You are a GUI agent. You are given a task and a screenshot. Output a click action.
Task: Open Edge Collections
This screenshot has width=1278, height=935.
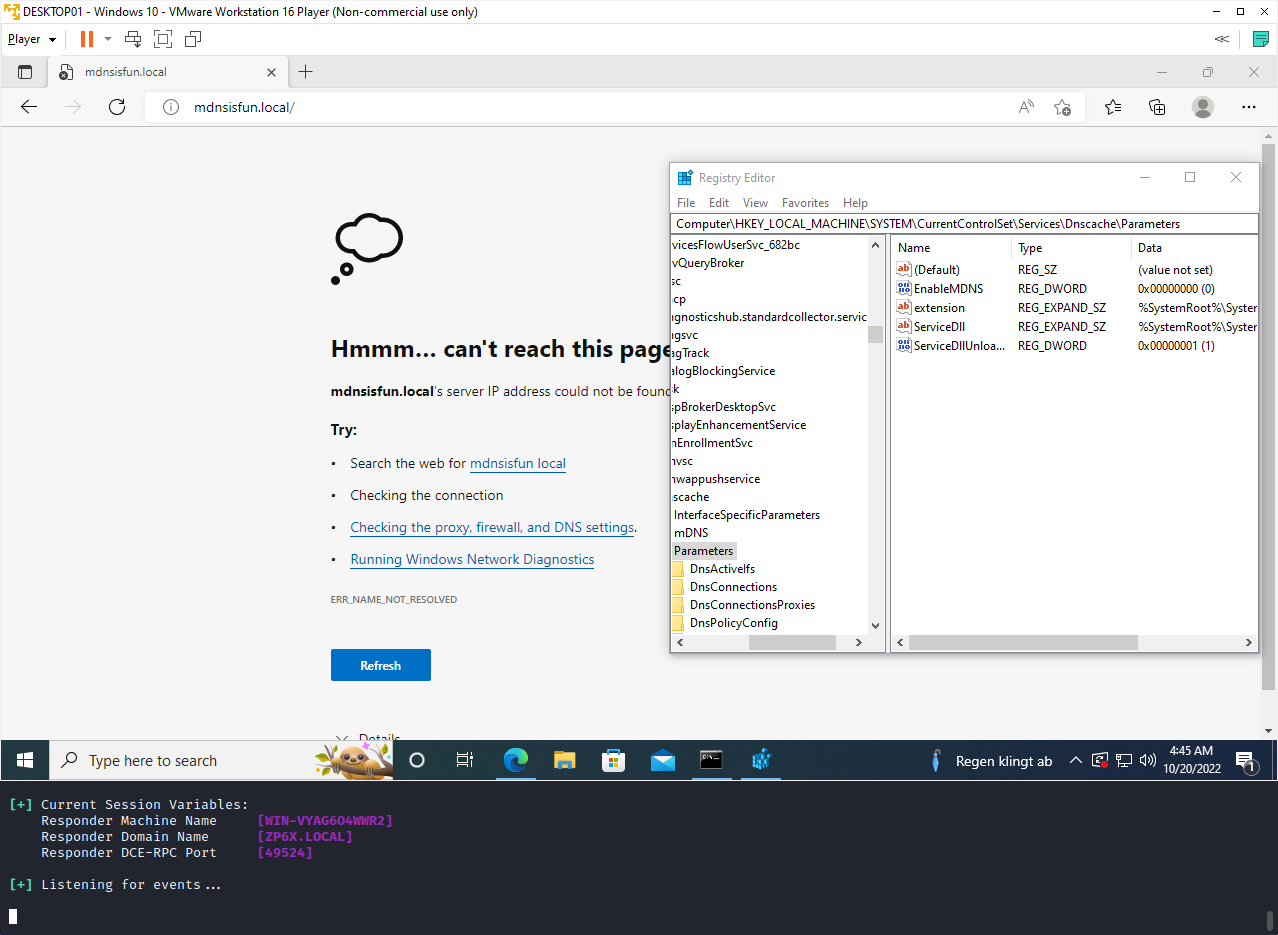(1157, 107)
